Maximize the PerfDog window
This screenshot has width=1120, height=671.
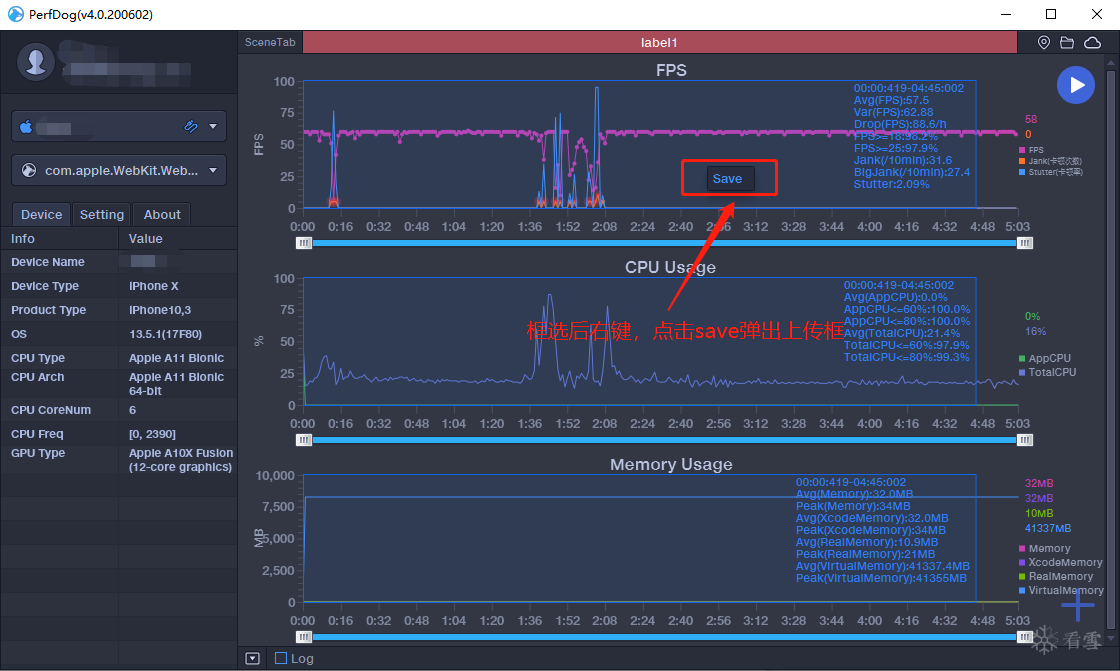(x=1051, y=14)
